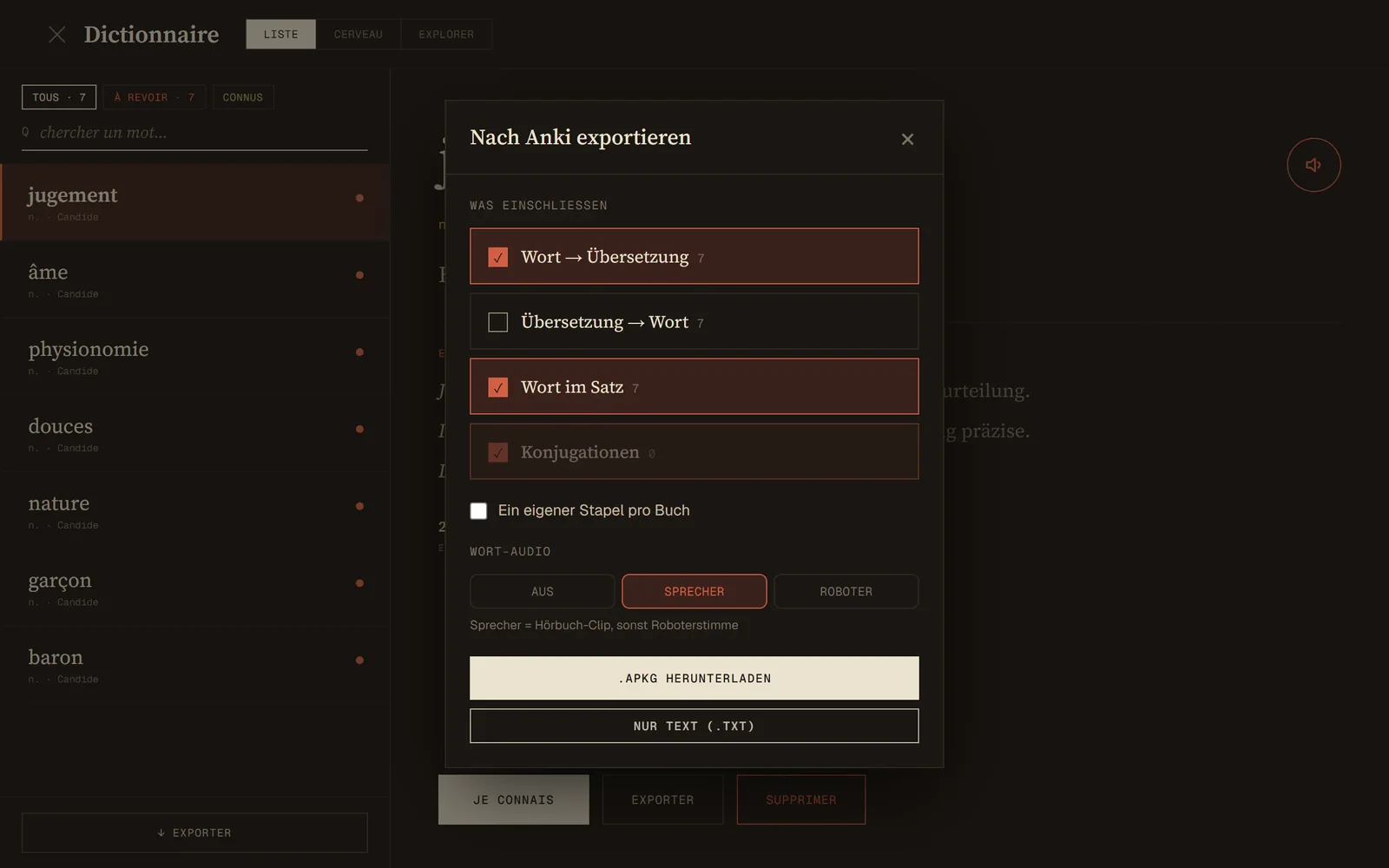Open the douces entry
This screenshot has width=1389, height=868.
(194, 433)
